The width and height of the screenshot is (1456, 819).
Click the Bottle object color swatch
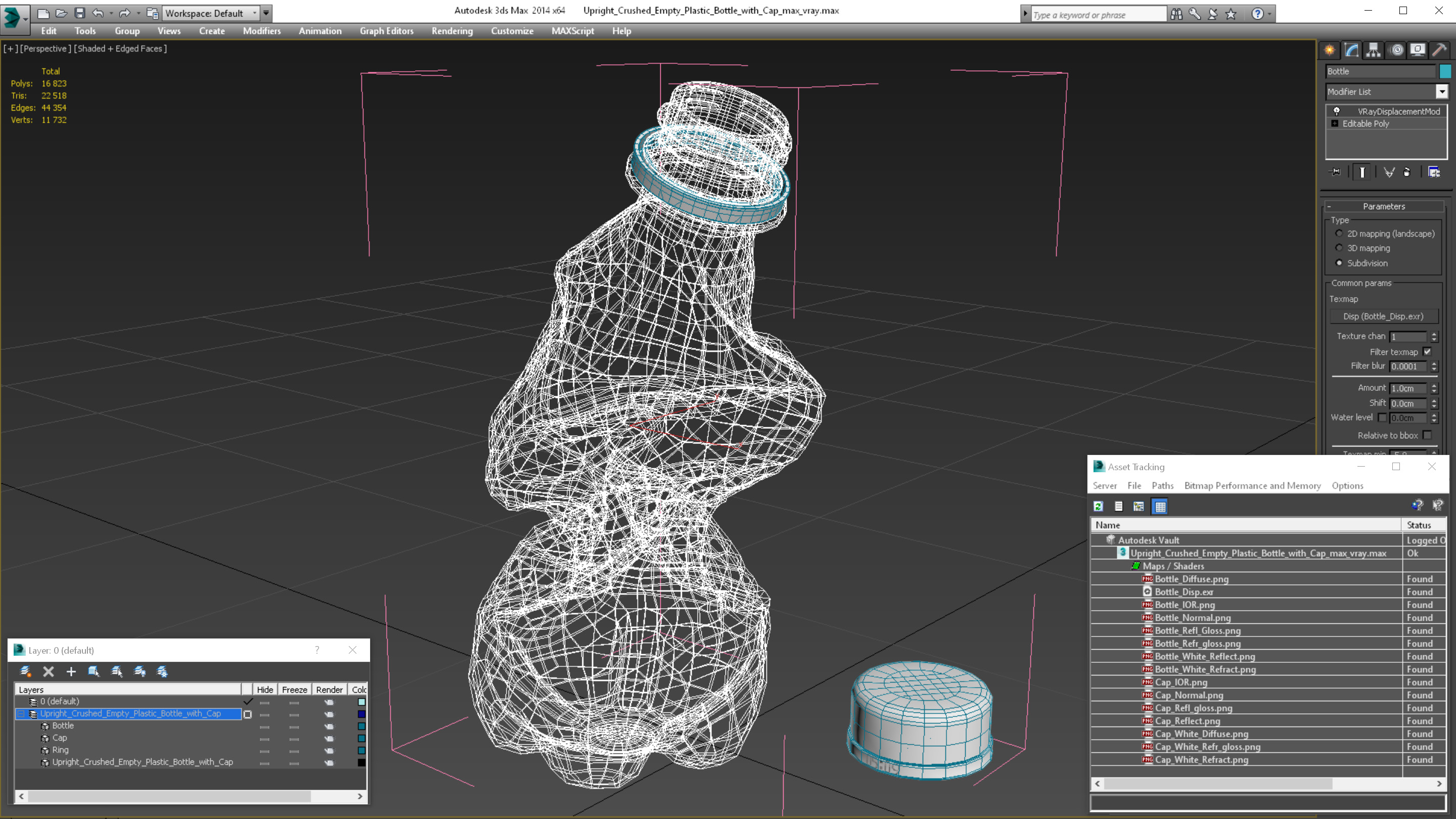point(1445,71)
